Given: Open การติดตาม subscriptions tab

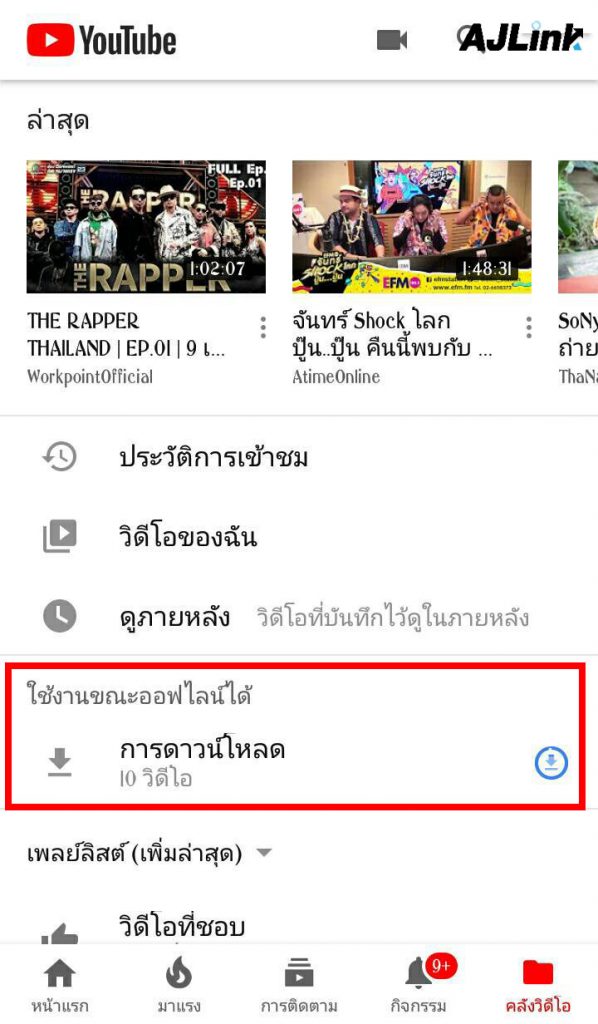Looking at the screenshot, I should tap(299, 985).
